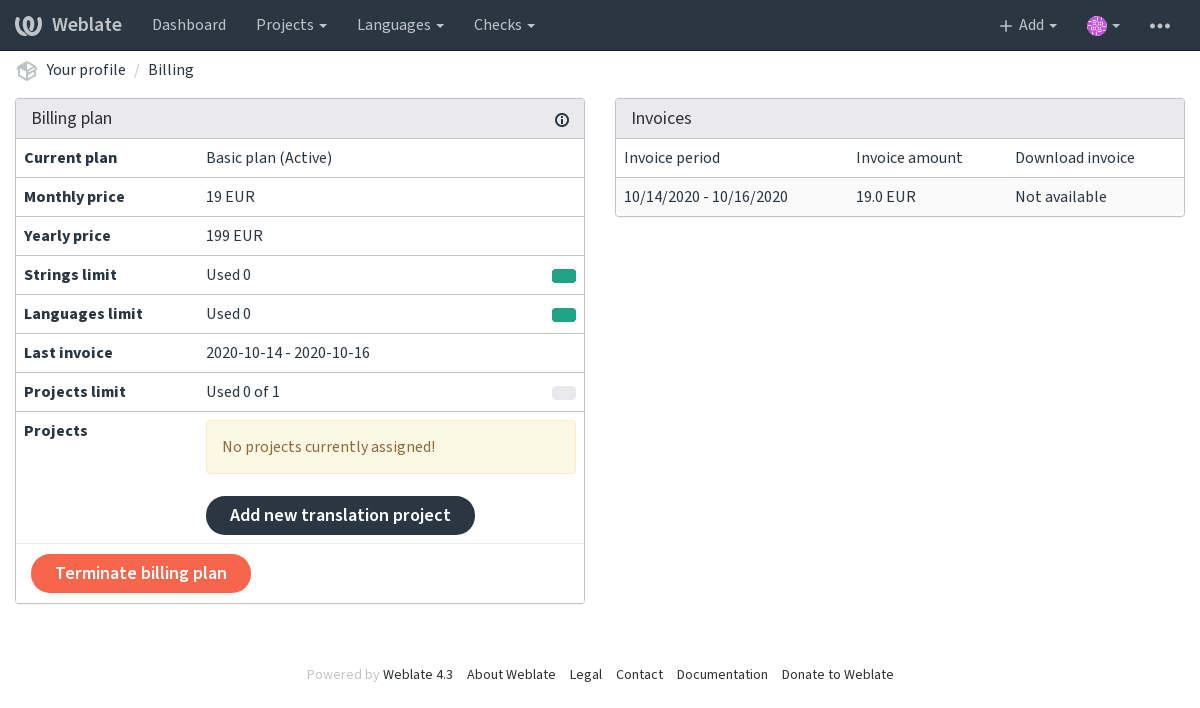Open the three-dots more menu
Image resolution: width=1200 pixels, height=708 pixels.
(1160, 25)
